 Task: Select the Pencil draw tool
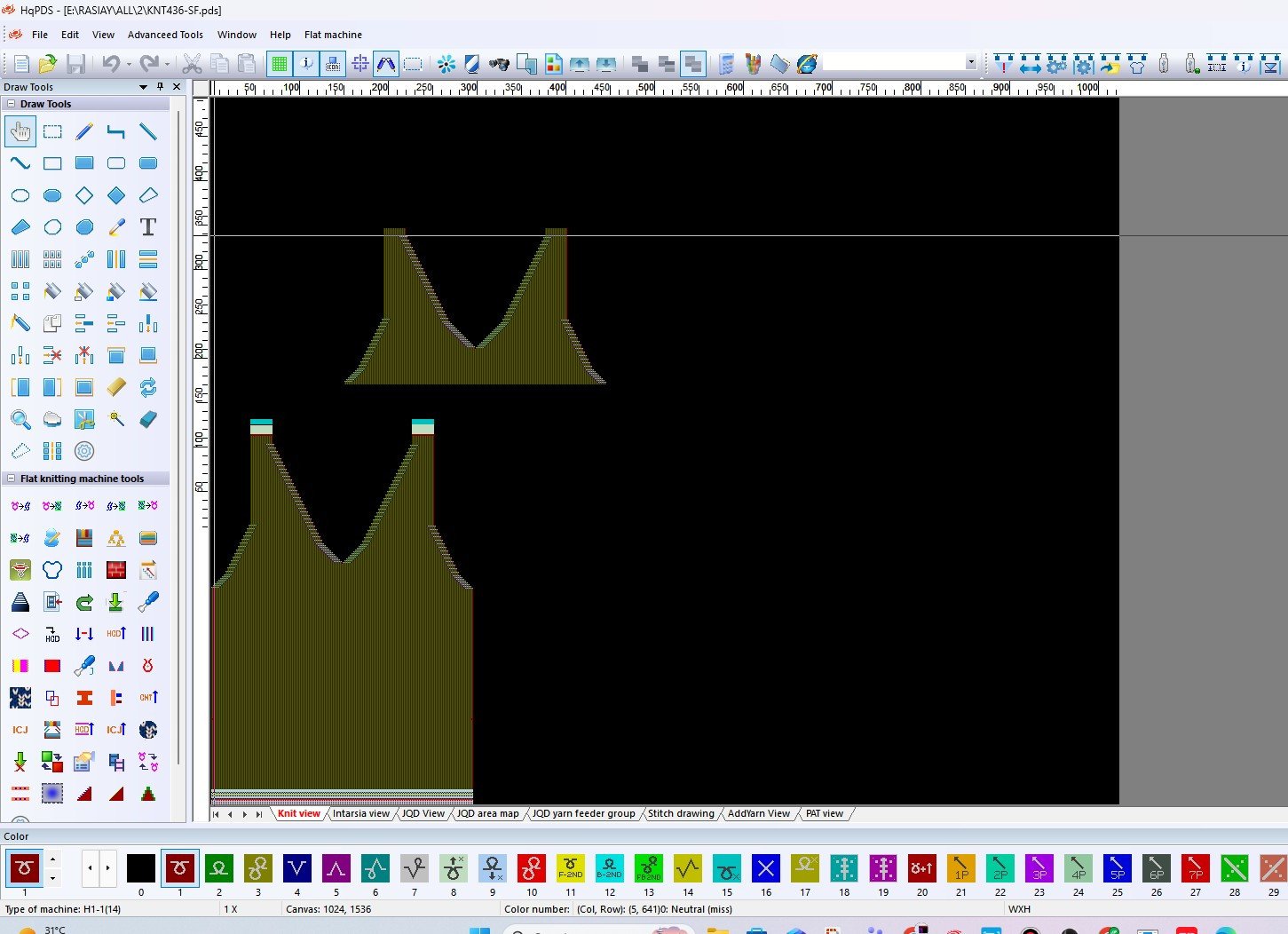coord(84,132)
